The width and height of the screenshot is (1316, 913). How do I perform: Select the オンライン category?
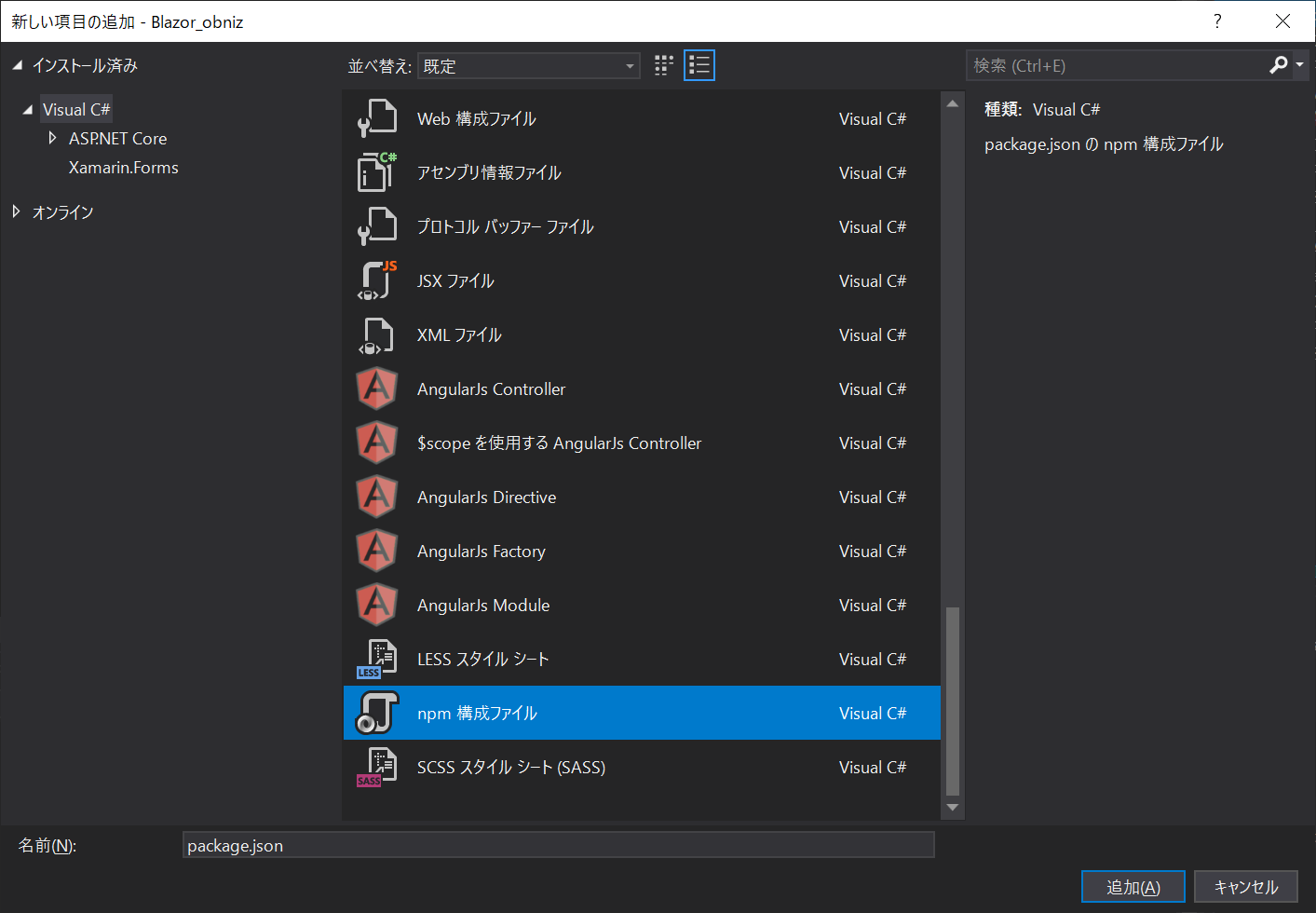(63, 212)
